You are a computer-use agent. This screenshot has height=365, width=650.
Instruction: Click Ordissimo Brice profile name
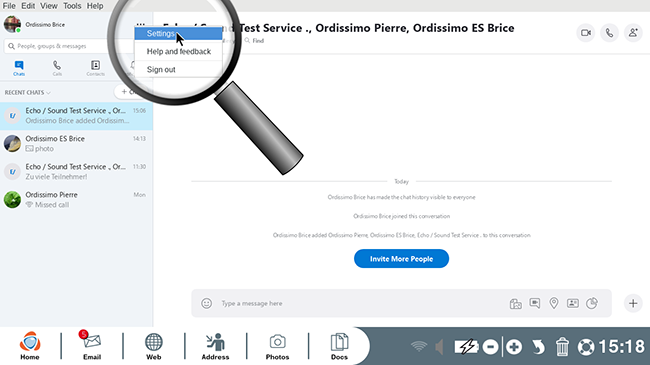tap(45, 24)
